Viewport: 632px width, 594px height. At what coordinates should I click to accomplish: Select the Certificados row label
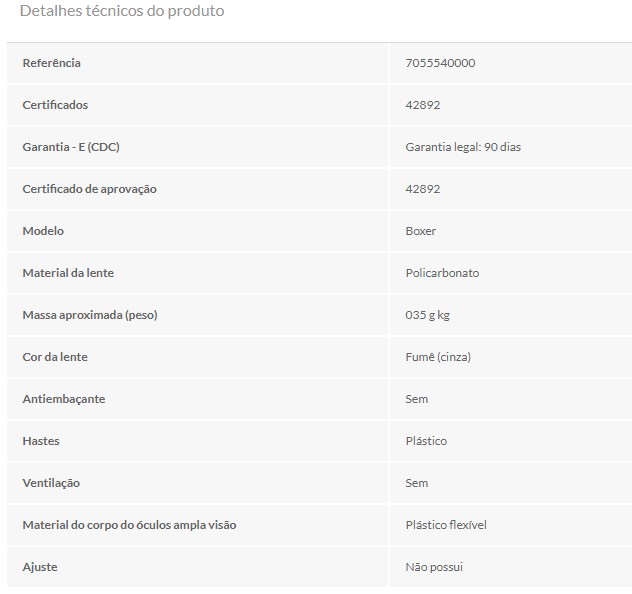click(x=55, y=105)
